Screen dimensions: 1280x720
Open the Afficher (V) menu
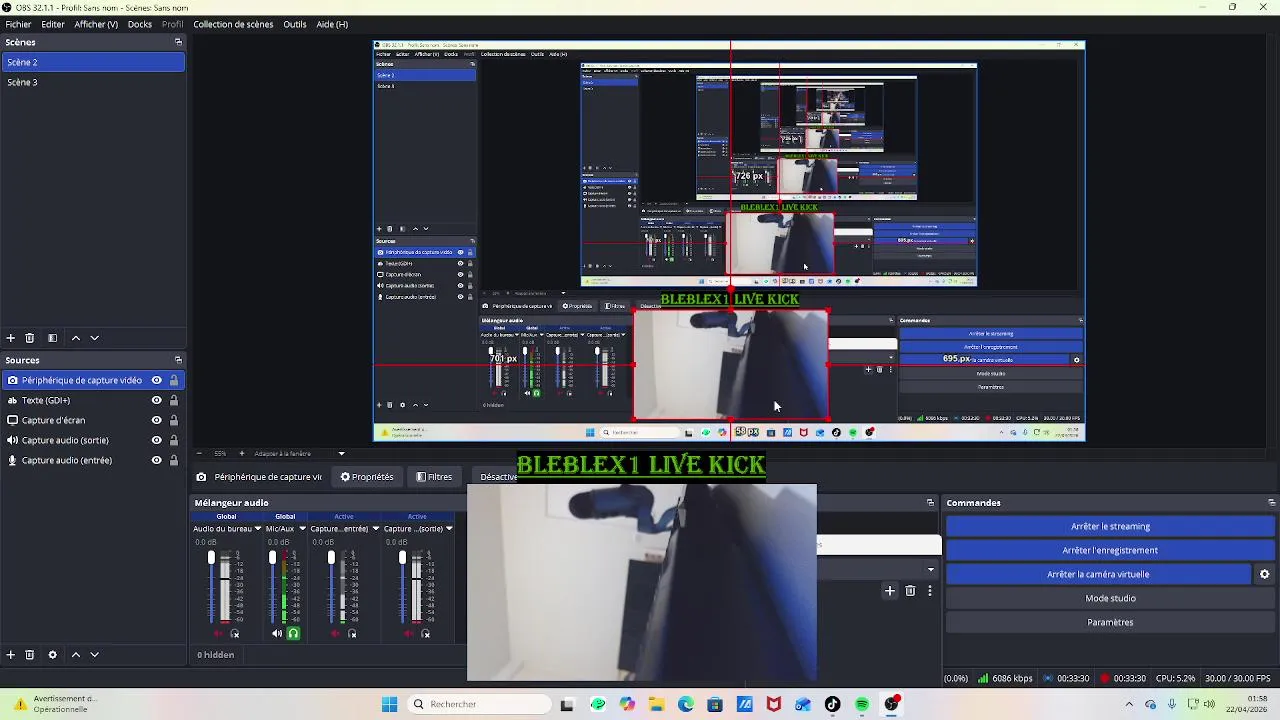click(x=96, y=24)
